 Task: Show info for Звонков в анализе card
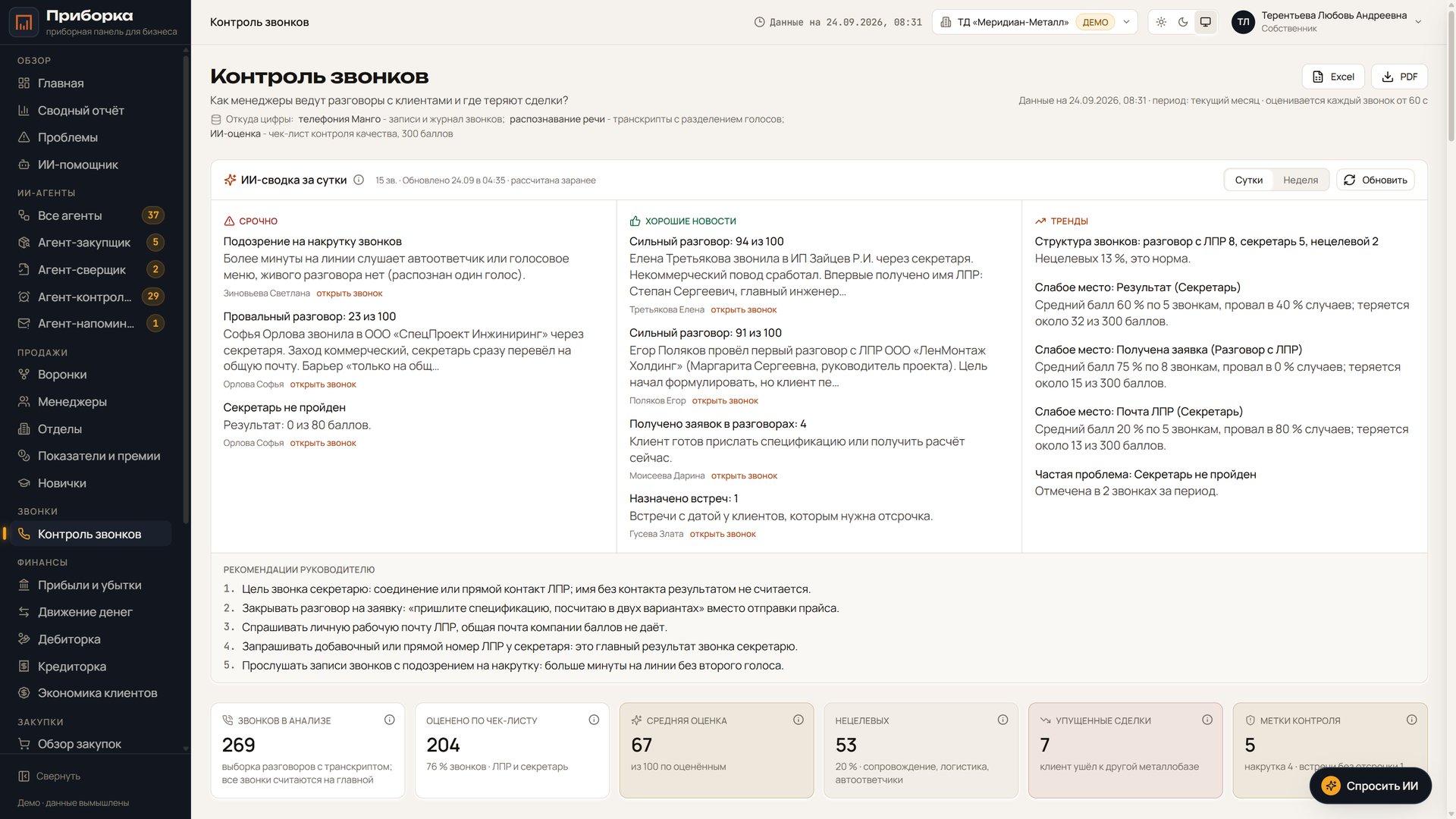(389, 720)
